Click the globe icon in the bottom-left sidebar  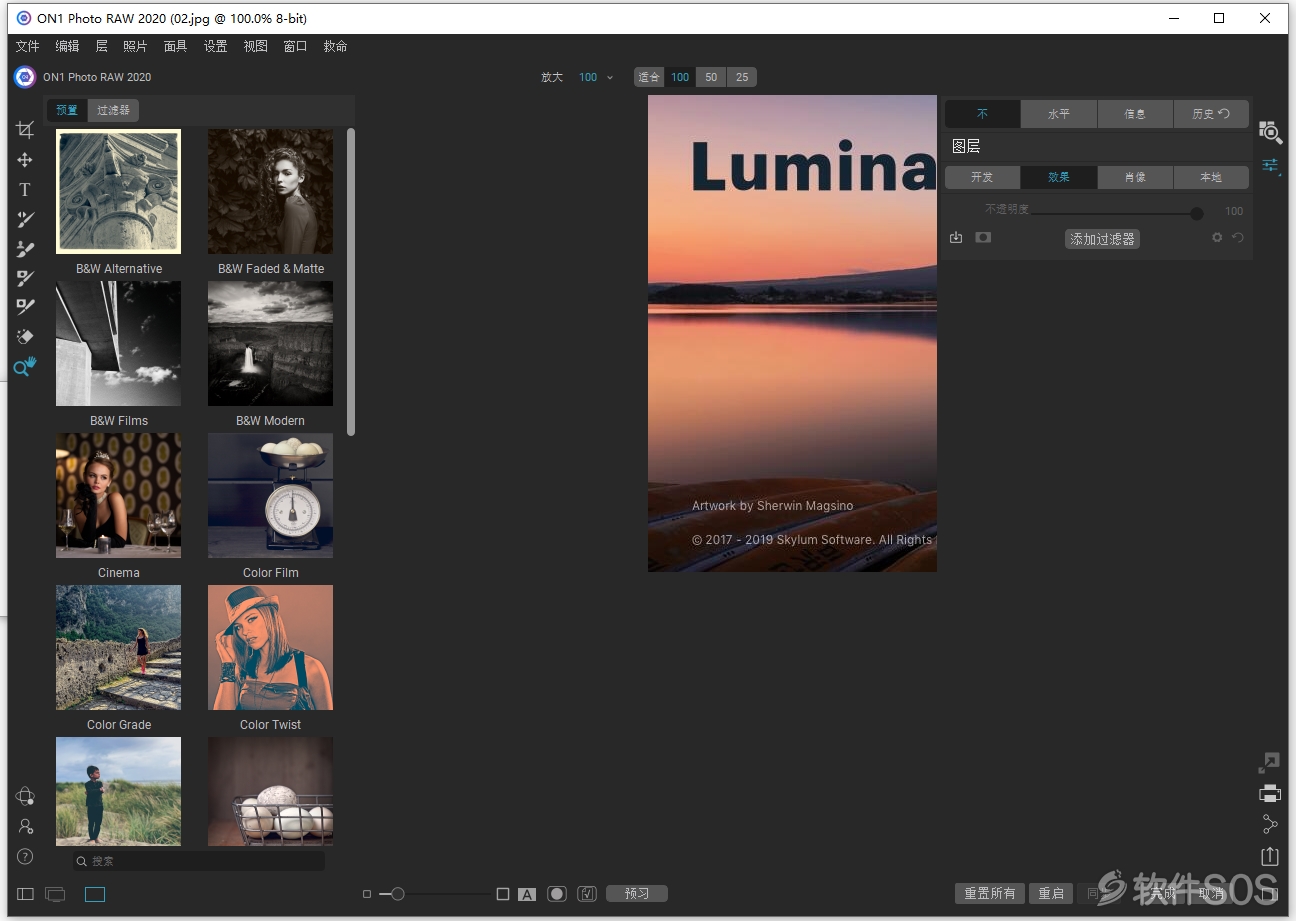[x=25, y=796]
